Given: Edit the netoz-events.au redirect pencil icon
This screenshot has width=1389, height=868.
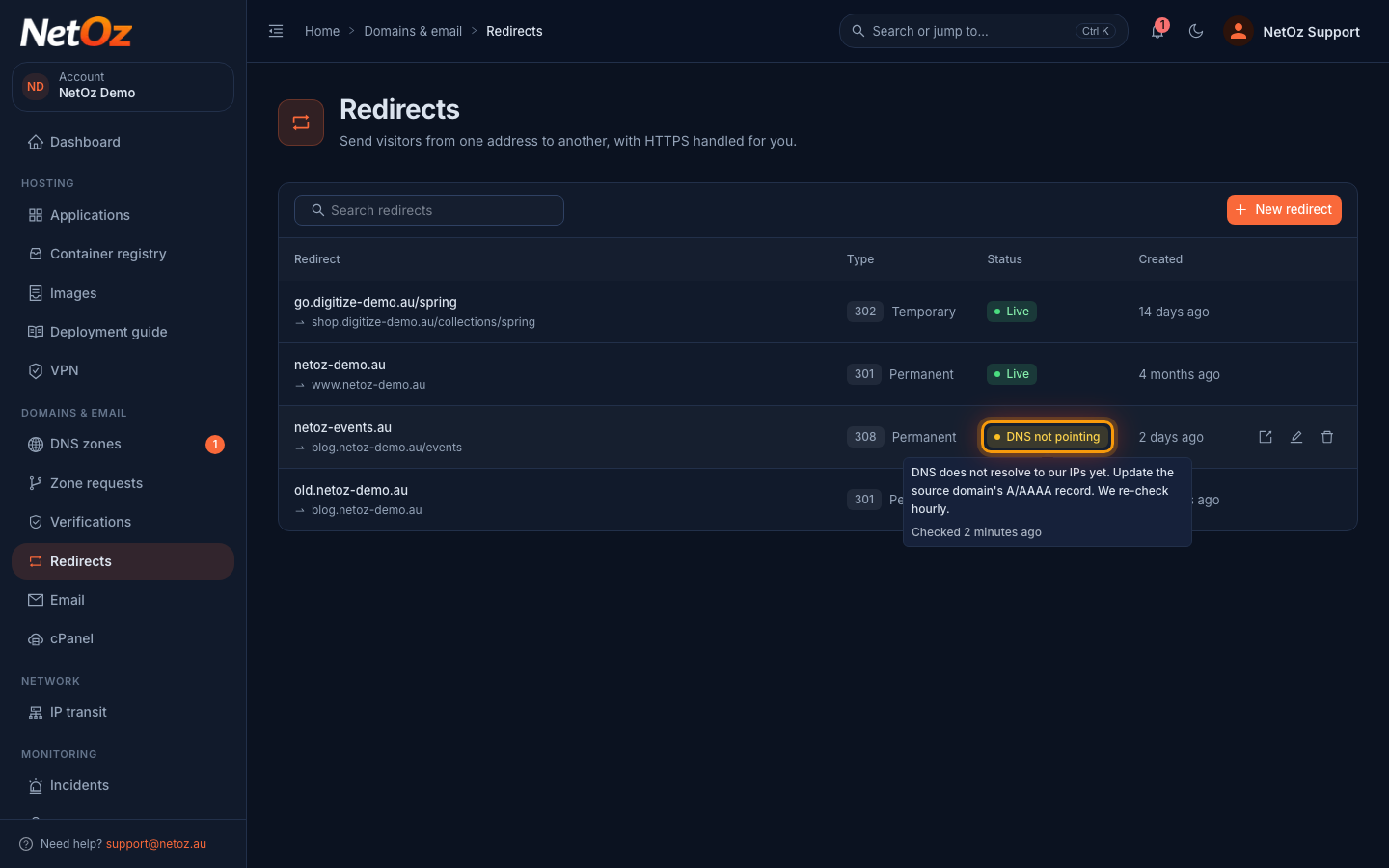Looking at the screenshot, I should [x=1296, y=437].
